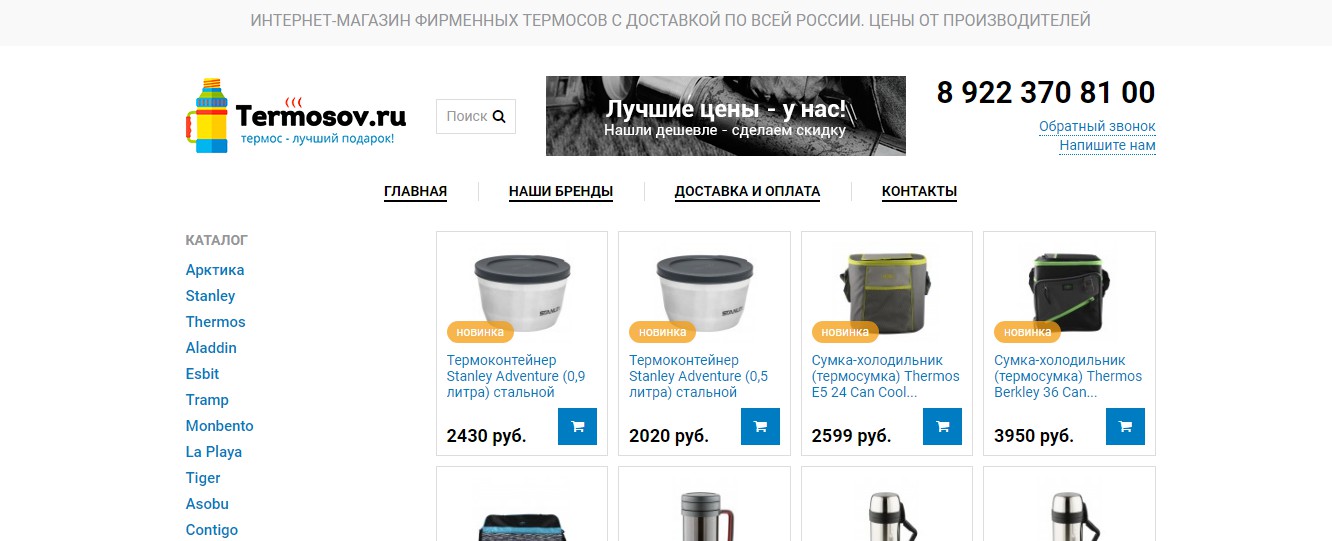Open the Stanley brand catalog
Viewport: 1332px width, 541px height.
click(210, 296)
